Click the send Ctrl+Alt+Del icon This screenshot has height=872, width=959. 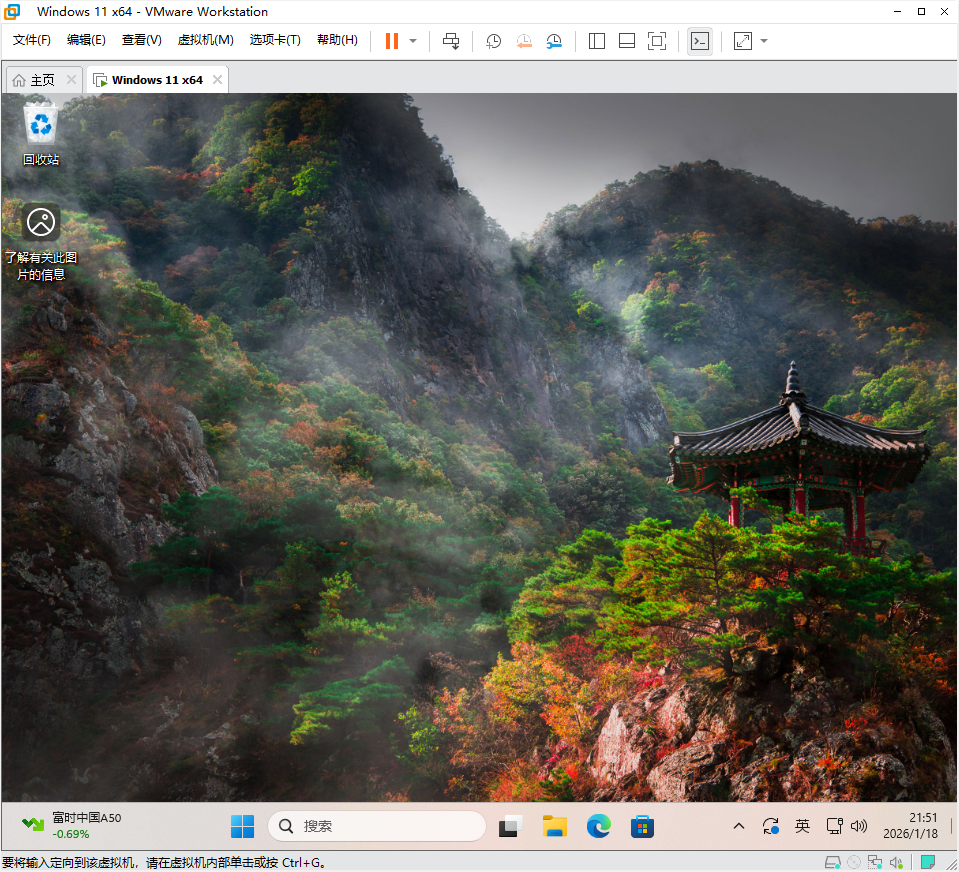(x=451, y=41)
